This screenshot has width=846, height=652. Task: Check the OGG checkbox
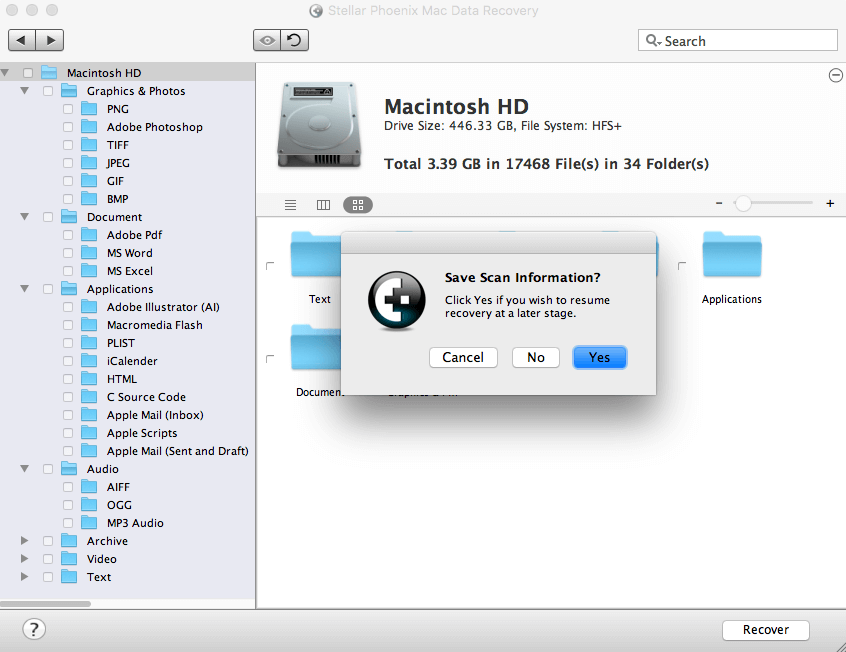tap(68, 505)
